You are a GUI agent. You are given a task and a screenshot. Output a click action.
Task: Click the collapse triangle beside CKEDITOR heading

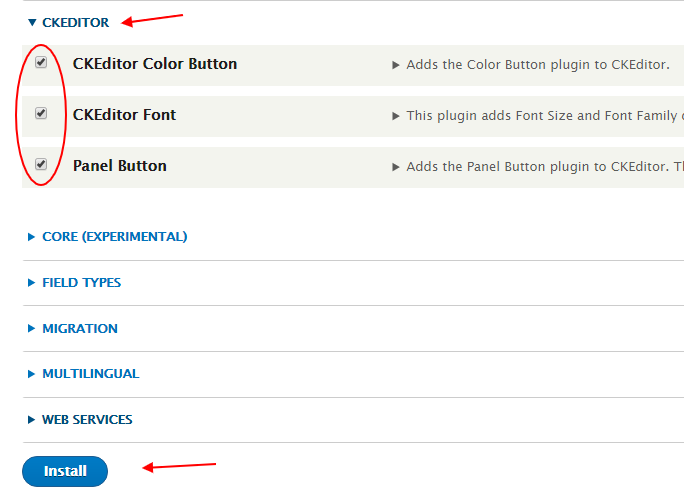pos(32,23)
